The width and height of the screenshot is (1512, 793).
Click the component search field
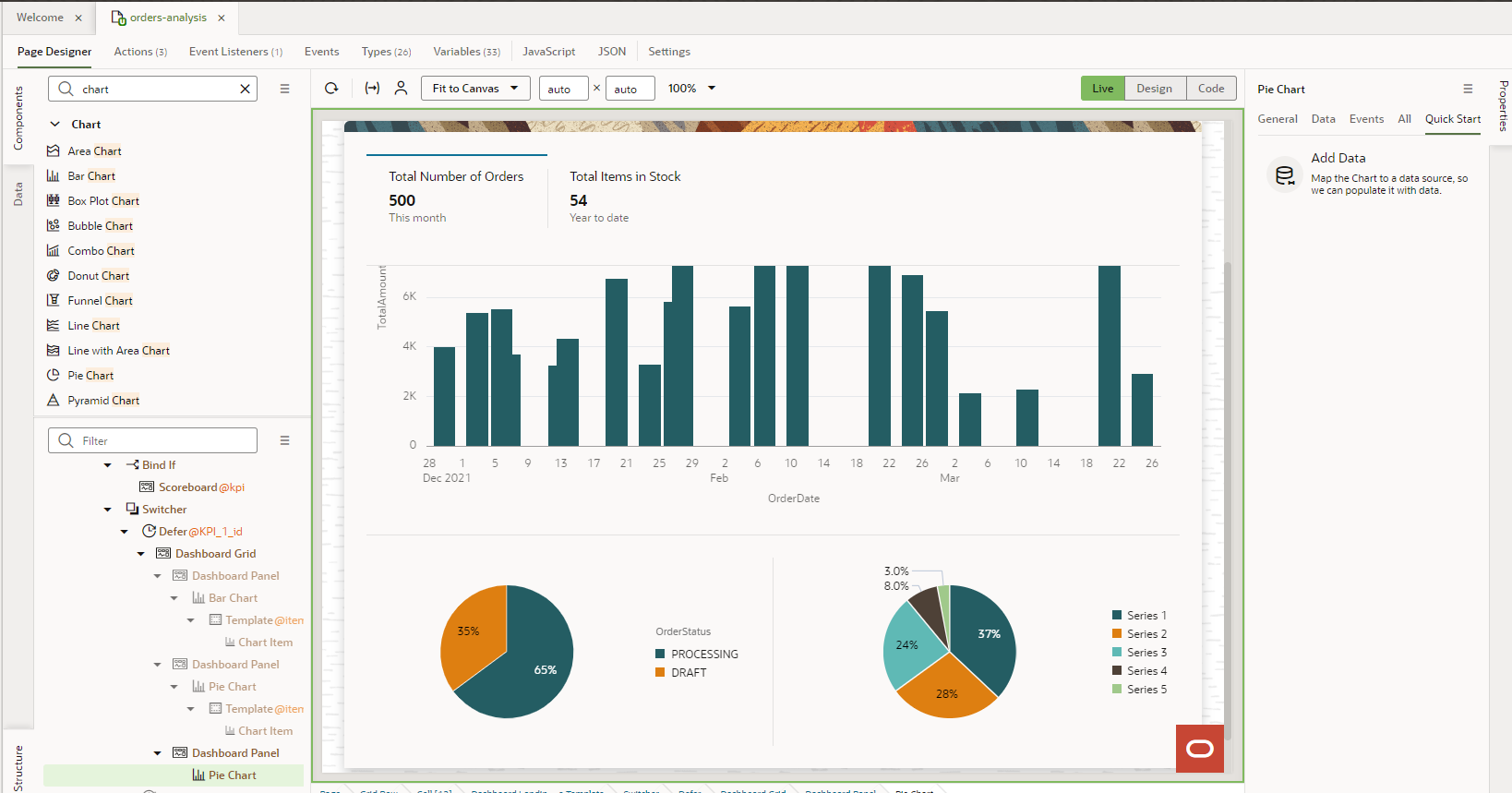pos(152,89)
